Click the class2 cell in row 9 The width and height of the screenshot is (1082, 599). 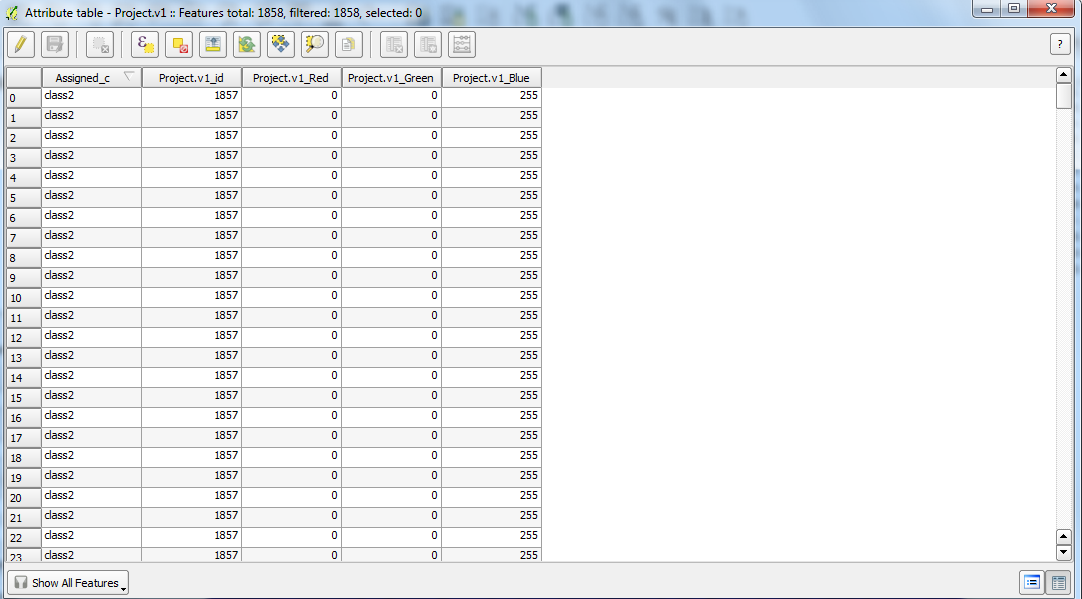(x=92, y=278)
